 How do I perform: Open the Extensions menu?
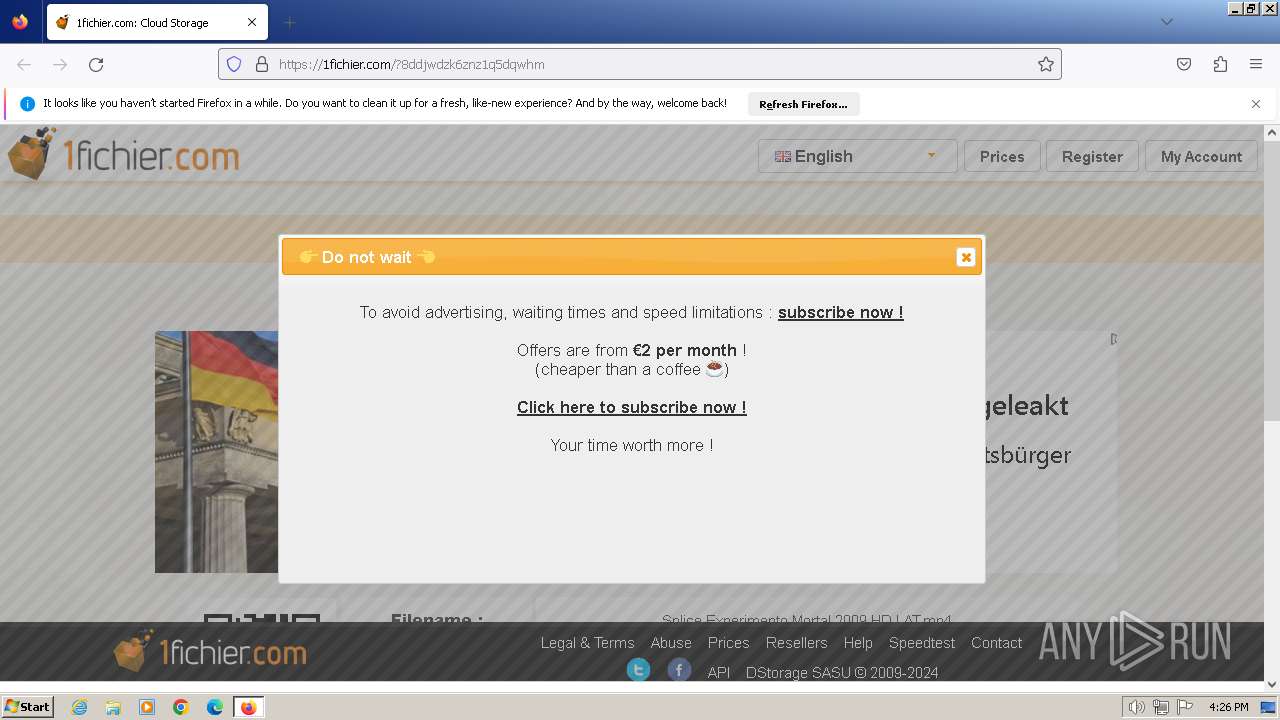[1220, 64]
